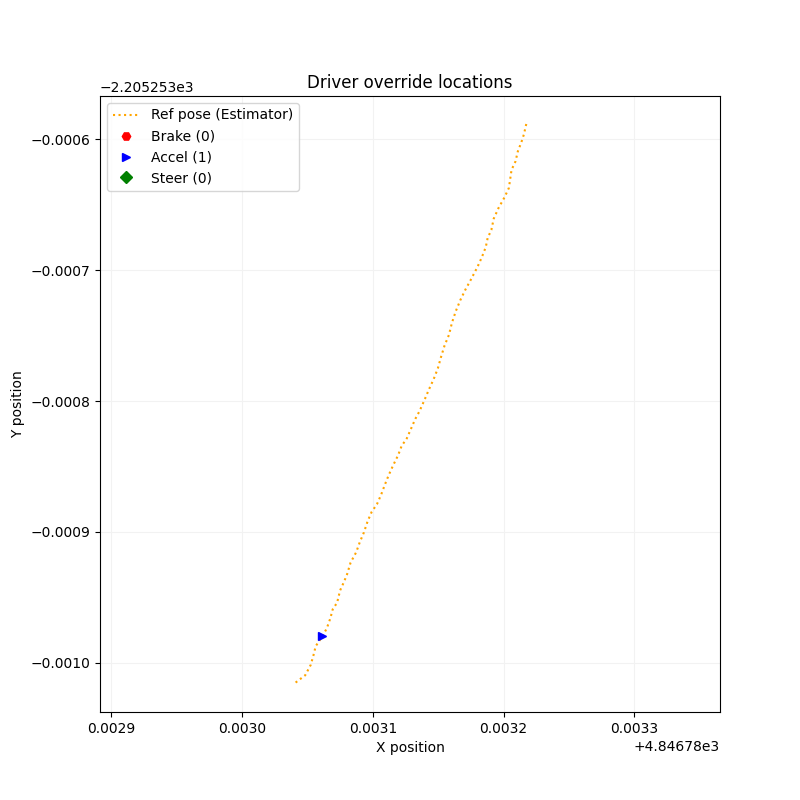Click the green Steer diamond in legend
The height and width of the screenshot is (800, 800).
[127, 178]
